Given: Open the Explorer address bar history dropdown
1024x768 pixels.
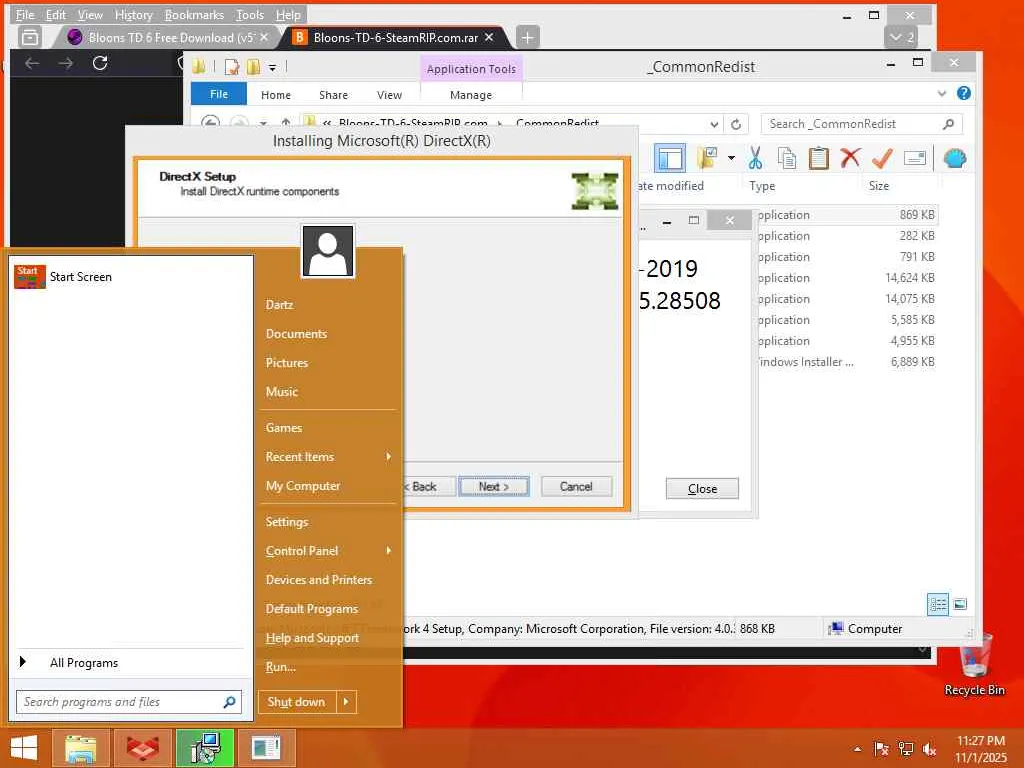Looking at the screenshot, I should [x=714, y=124].
